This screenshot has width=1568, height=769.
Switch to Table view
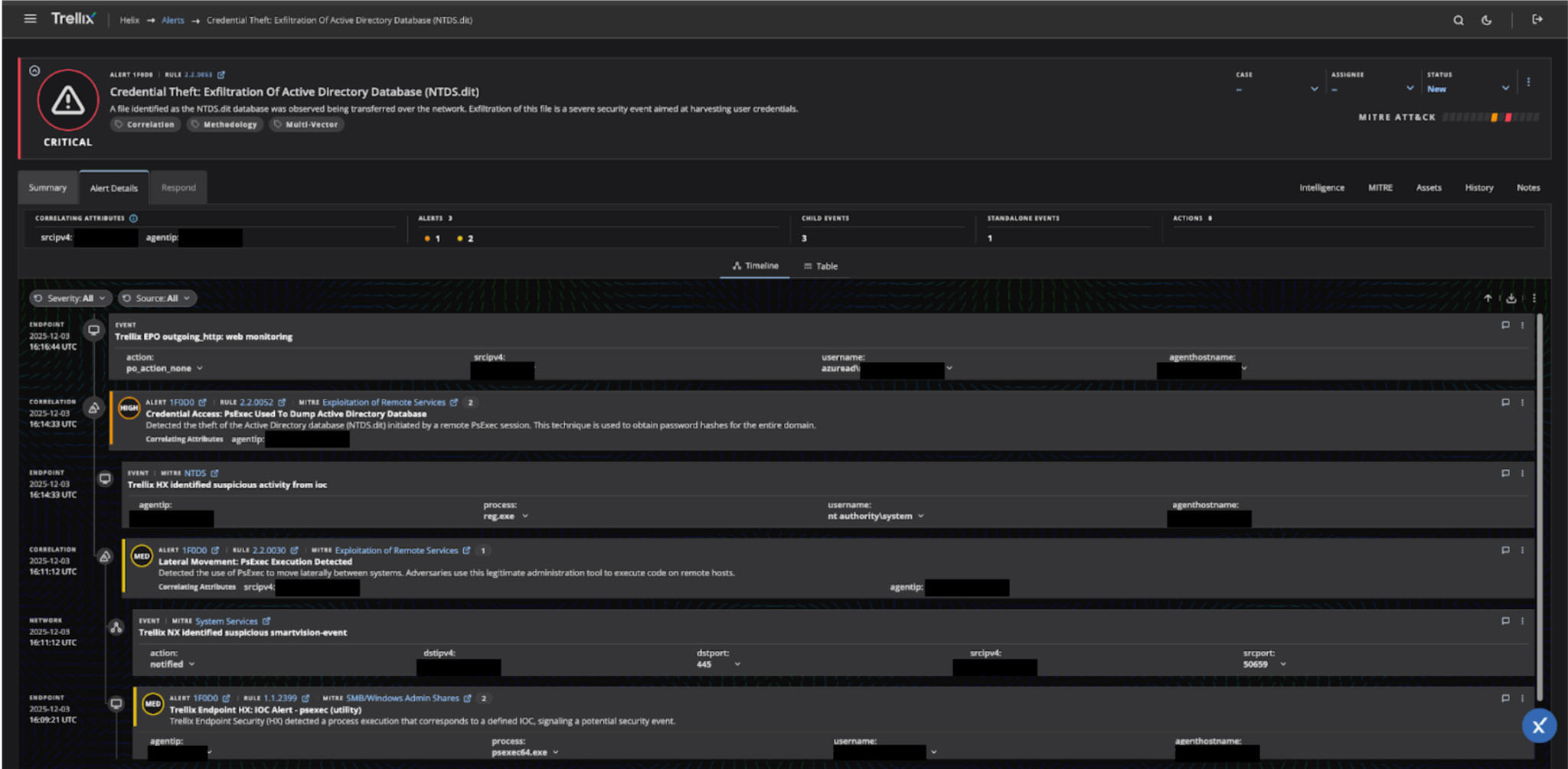click(821, 266)
